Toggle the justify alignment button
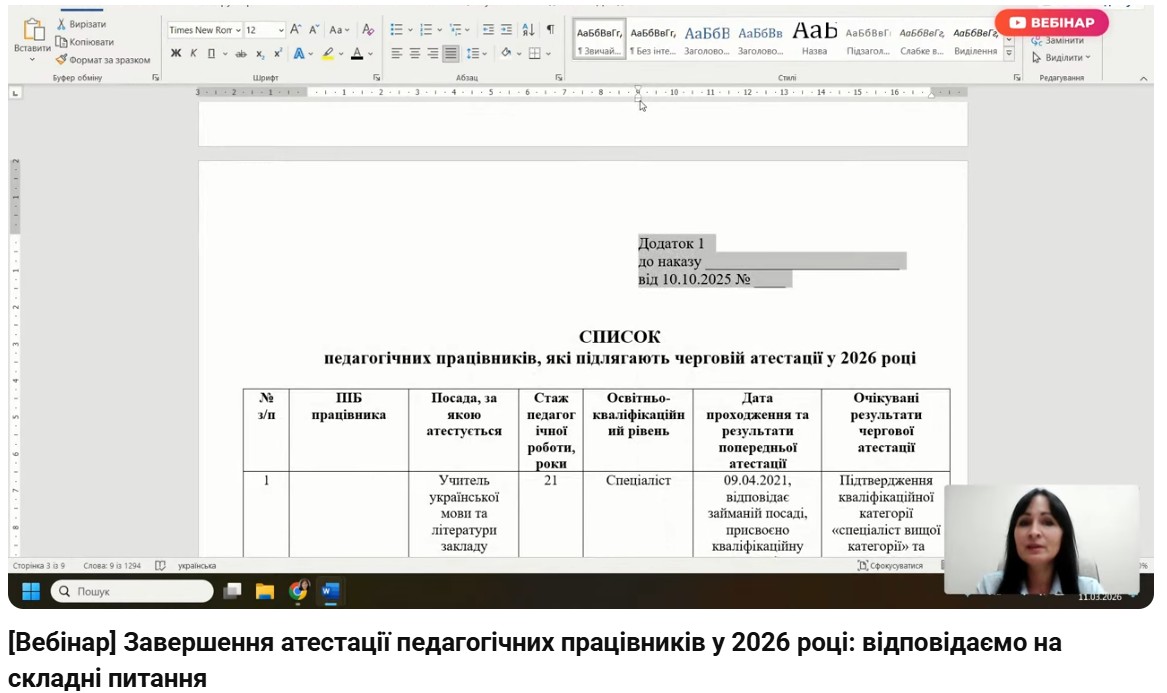The width and height of the screenshot is (1167, 693). (450, 54)
